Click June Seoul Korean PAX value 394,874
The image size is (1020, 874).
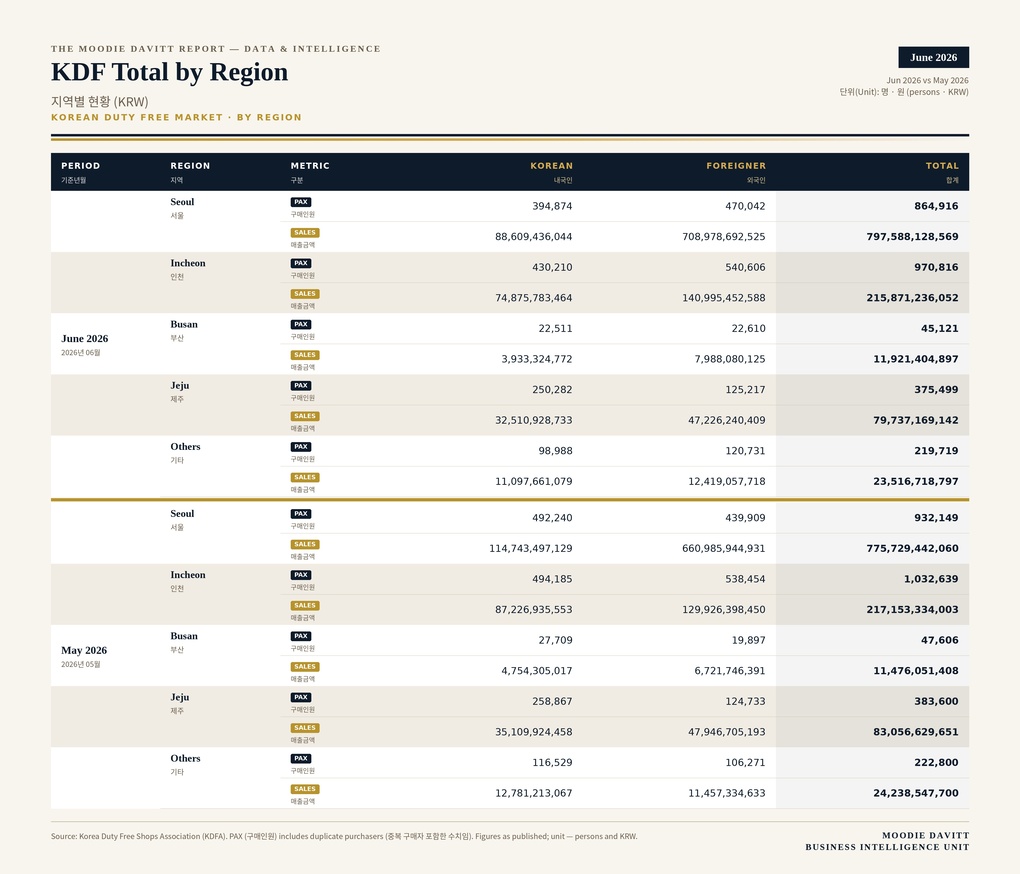point(552,206)
